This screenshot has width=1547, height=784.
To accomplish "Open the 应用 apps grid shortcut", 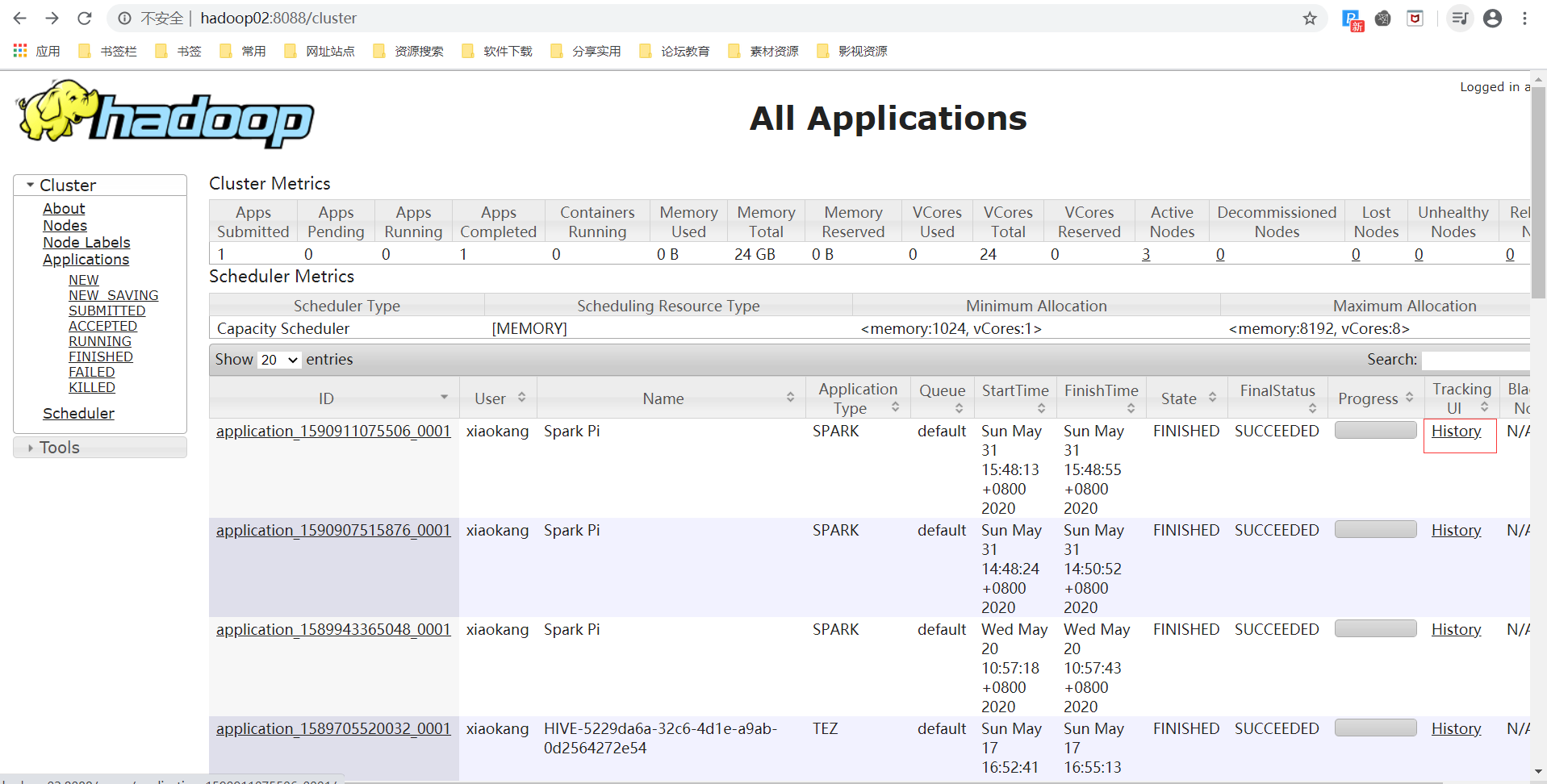I will pyautogui.click(x=37, y=51).
